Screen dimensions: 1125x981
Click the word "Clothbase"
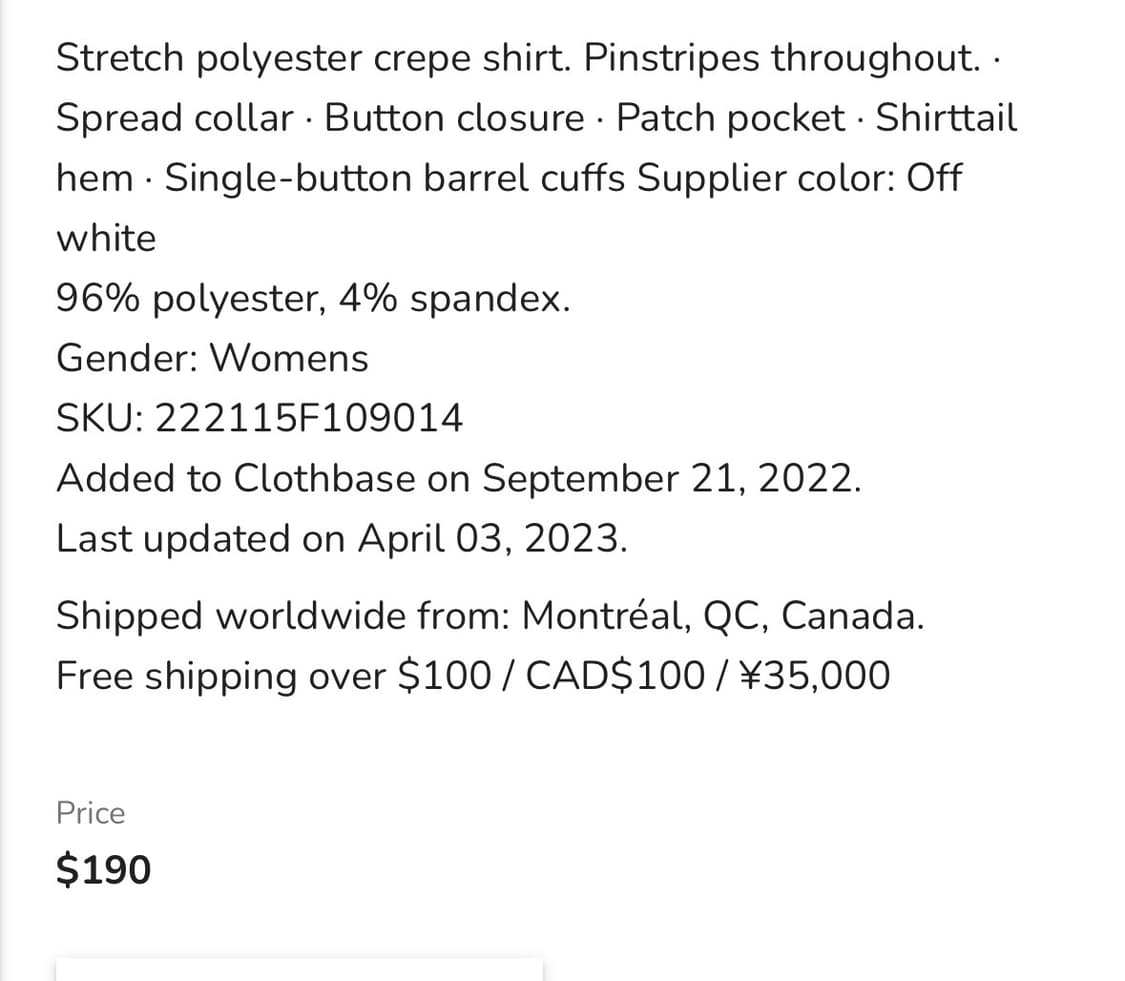point(324,478)
